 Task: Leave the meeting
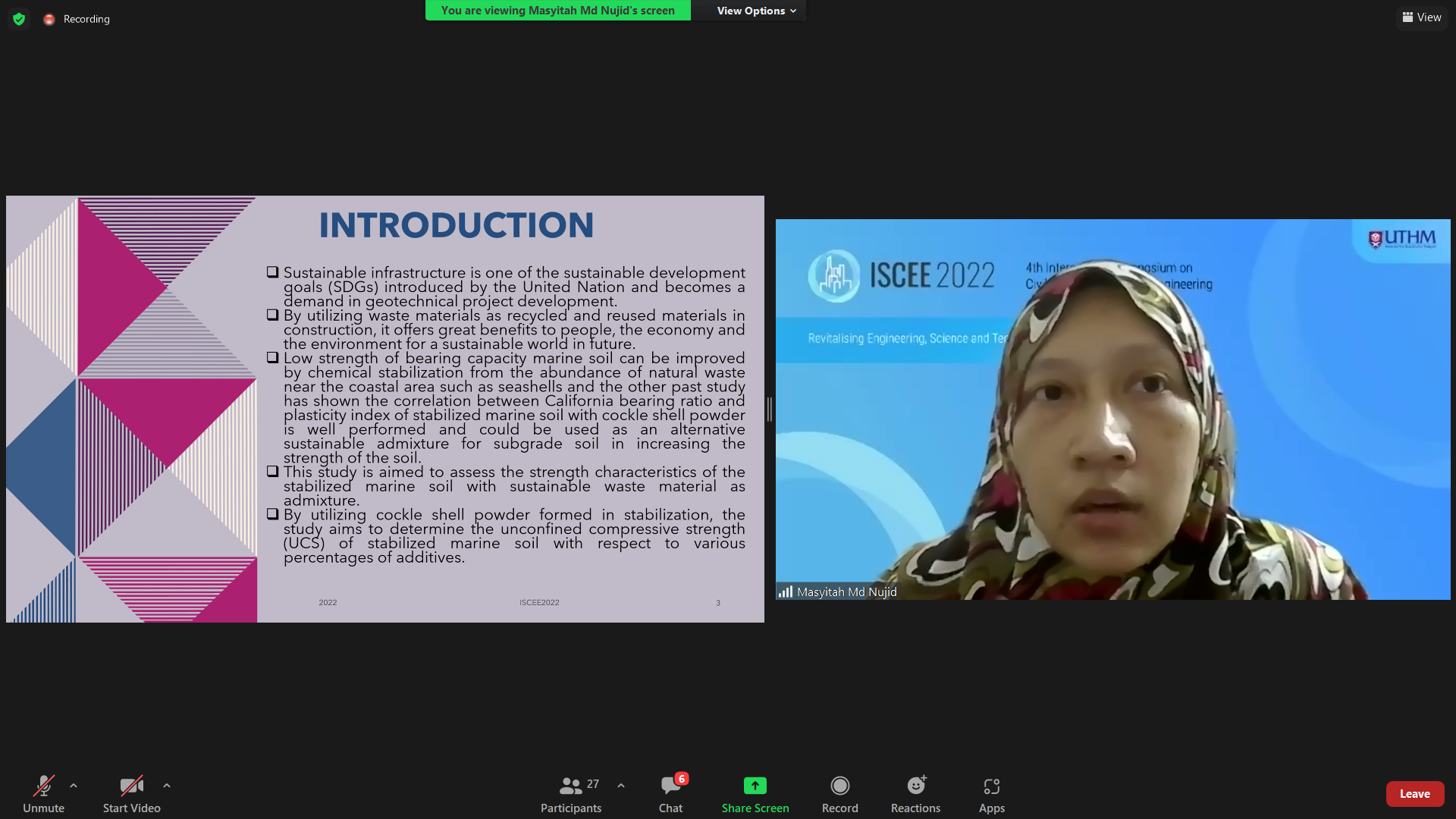(x=1415, y=794)
